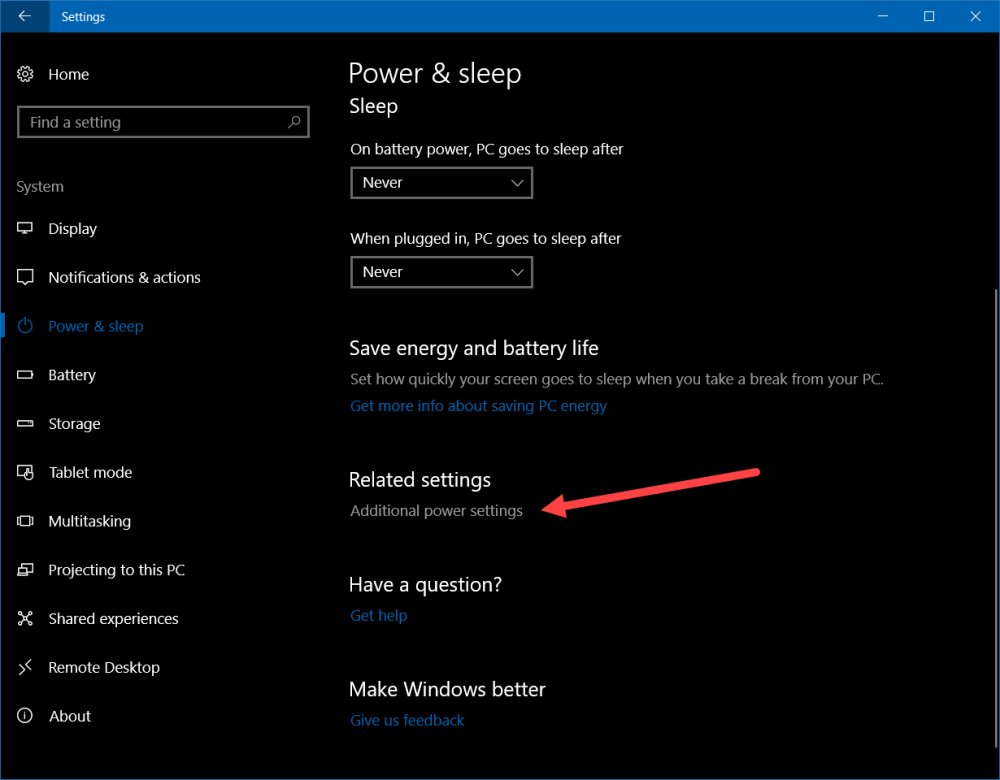This screenshot has height=780, width=1000.
Task: Click the System sidebar heading
Action: (x=40, y=187)
